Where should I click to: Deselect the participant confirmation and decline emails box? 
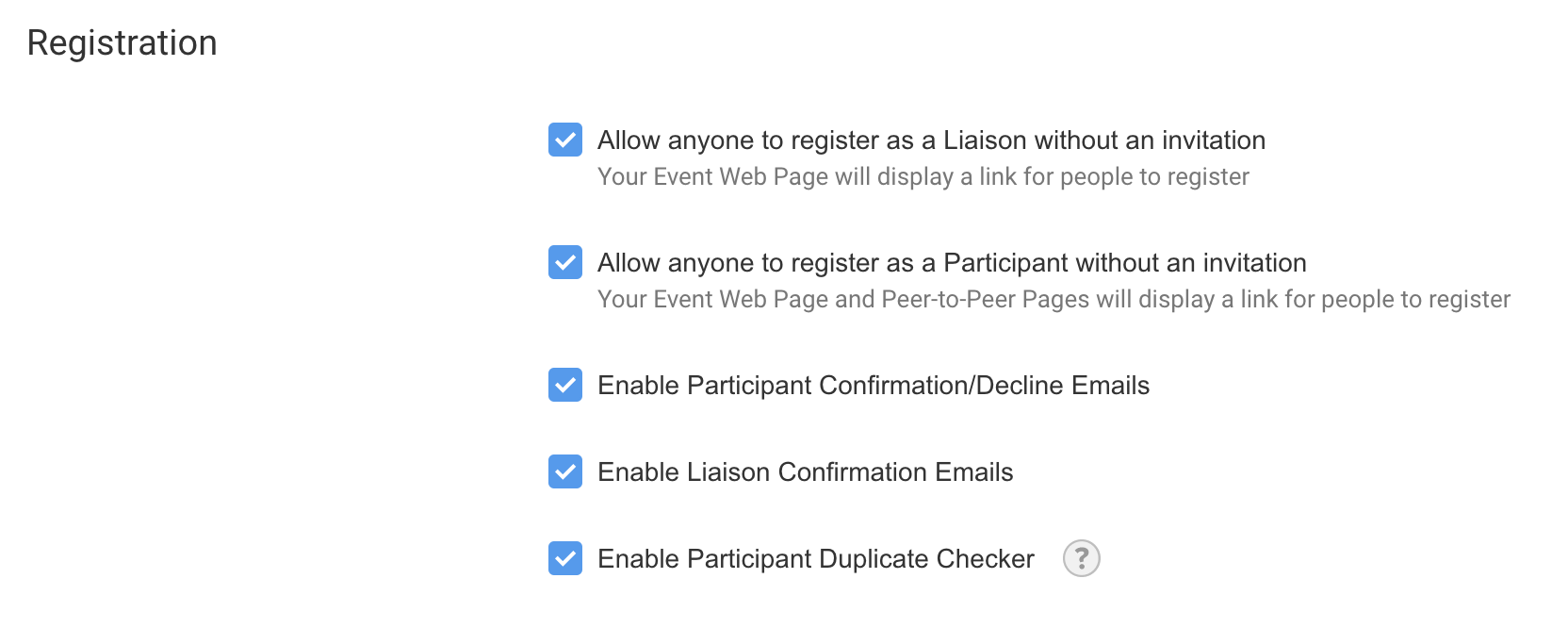coord(565,386)
